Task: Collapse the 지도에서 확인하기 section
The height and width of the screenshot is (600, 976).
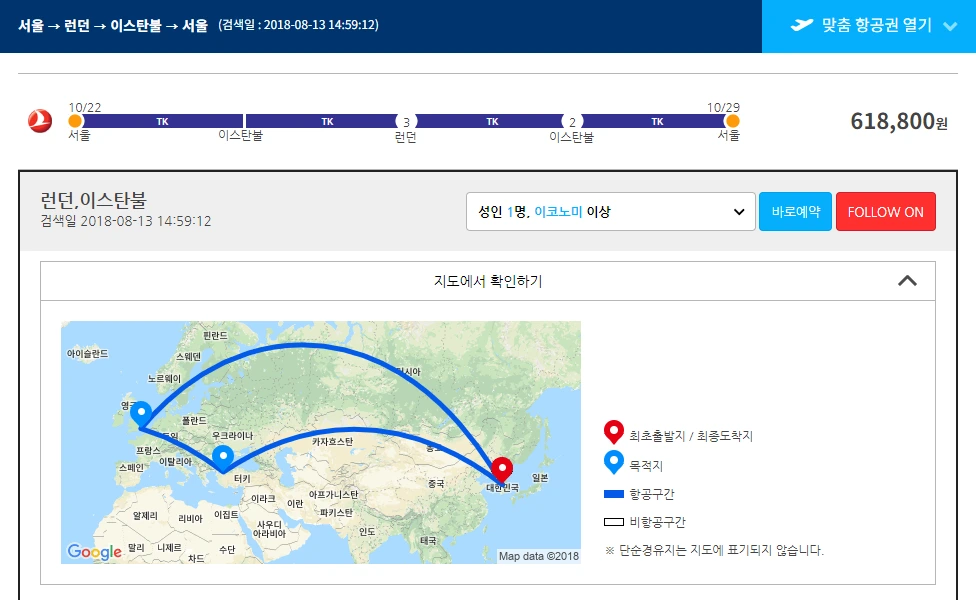Action: tap(908, 281)
